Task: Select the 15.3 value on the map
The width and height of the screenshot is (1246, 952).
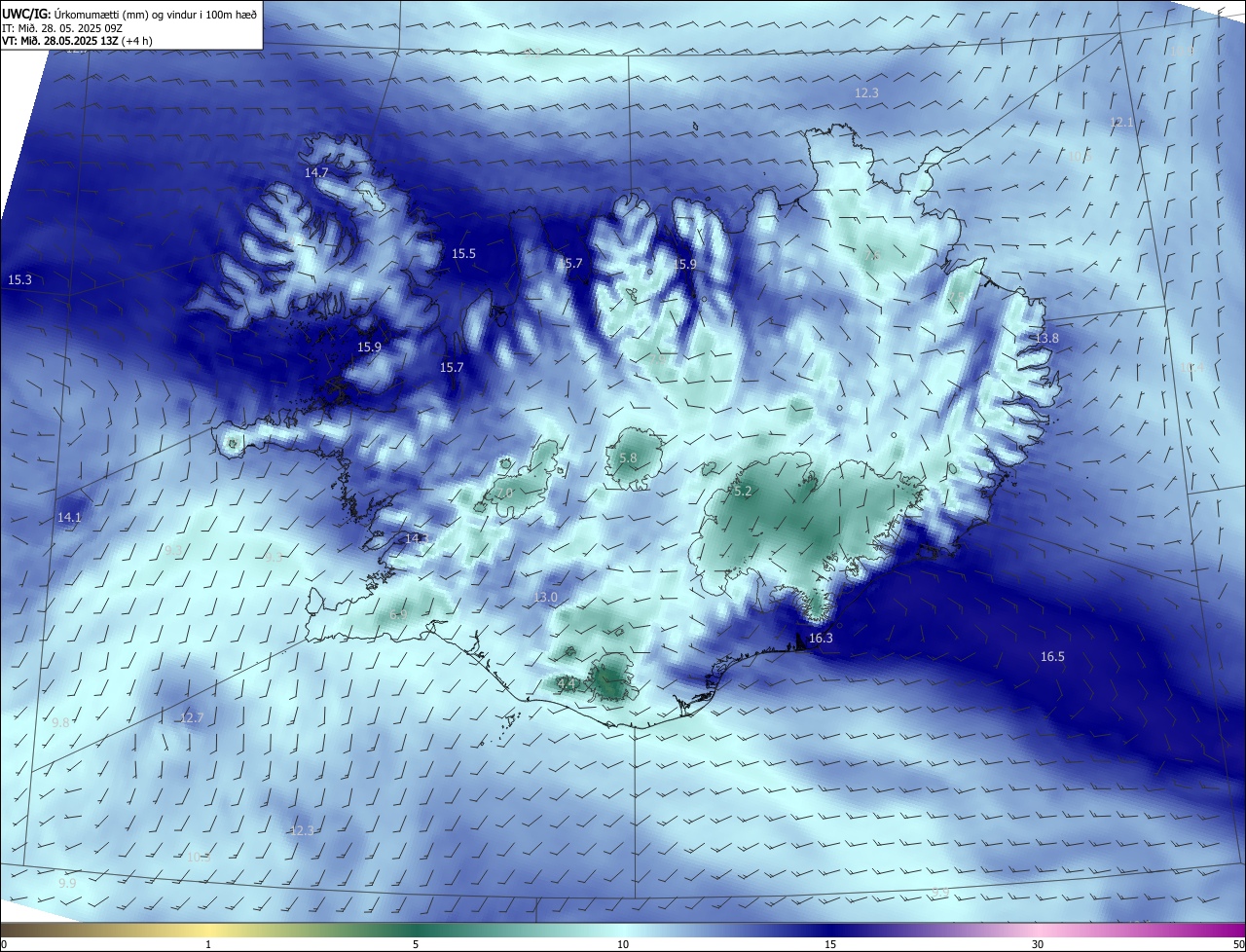Action: 19,280
